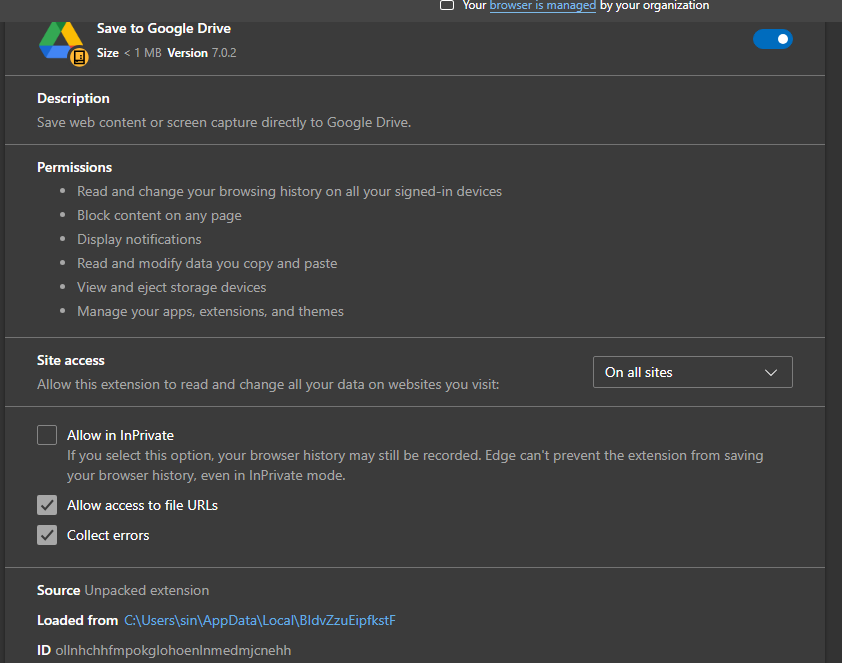The image size is (842, 663).
Task: Click the Version 7.0.2 label
Action: [201, 52]
